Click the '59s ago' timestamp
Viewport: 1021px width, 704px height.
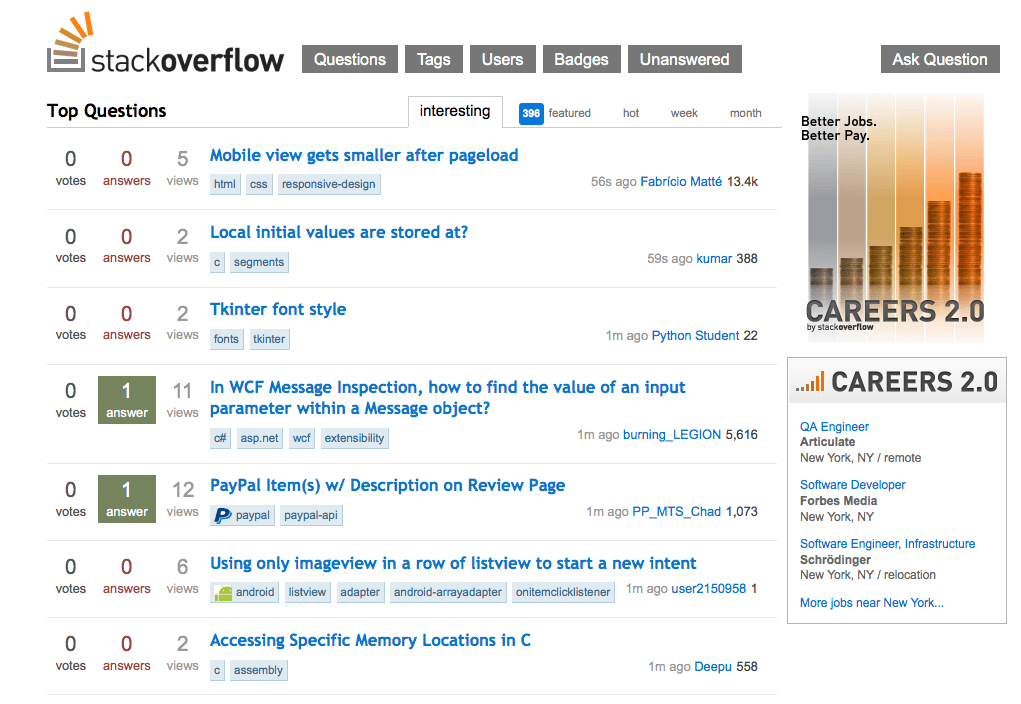[x=670, y=259]
